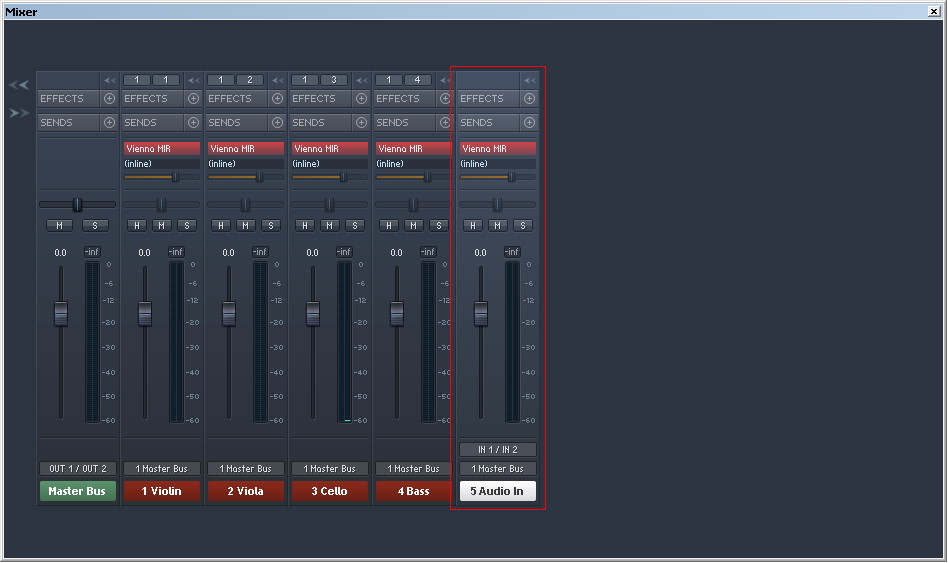Mute the 1 Violin channel
The height and width of the screenshot is (563, 948).
(161, 226)
